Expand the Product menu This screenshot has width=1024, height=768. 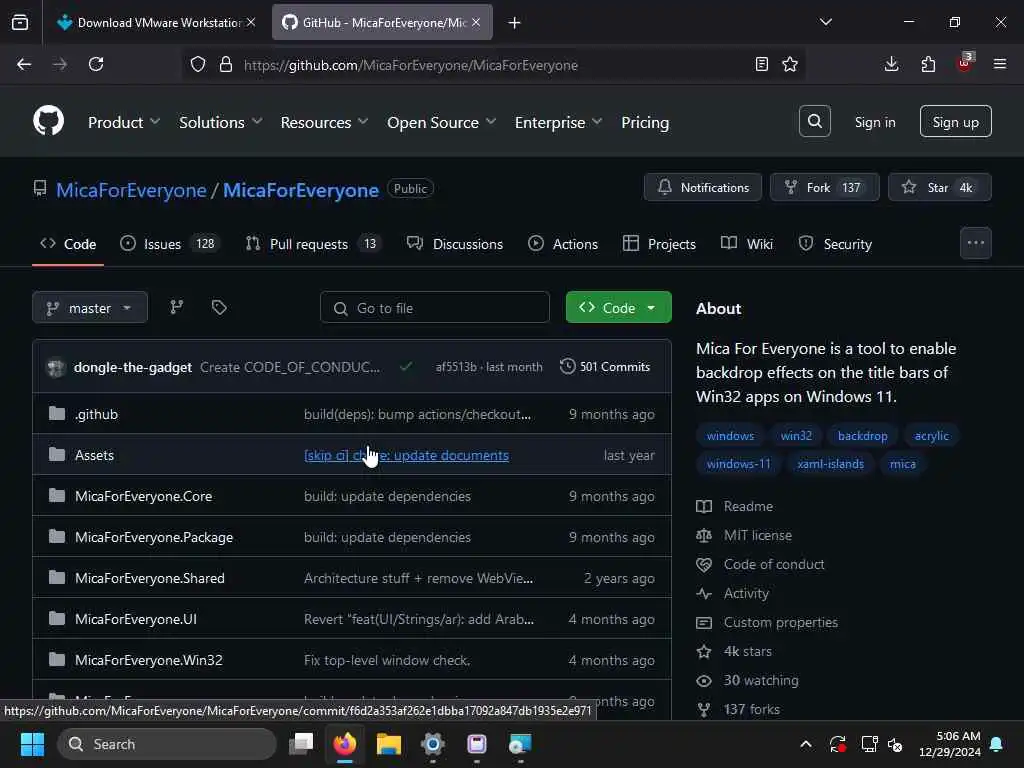(x=123, y=122)
